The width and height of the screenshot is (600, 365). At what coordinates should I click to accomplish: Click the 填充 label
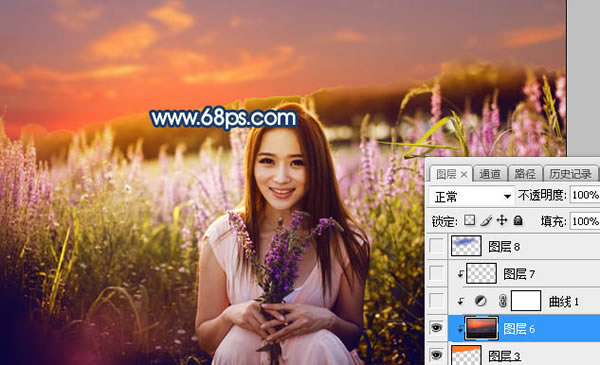pos(553,222)
